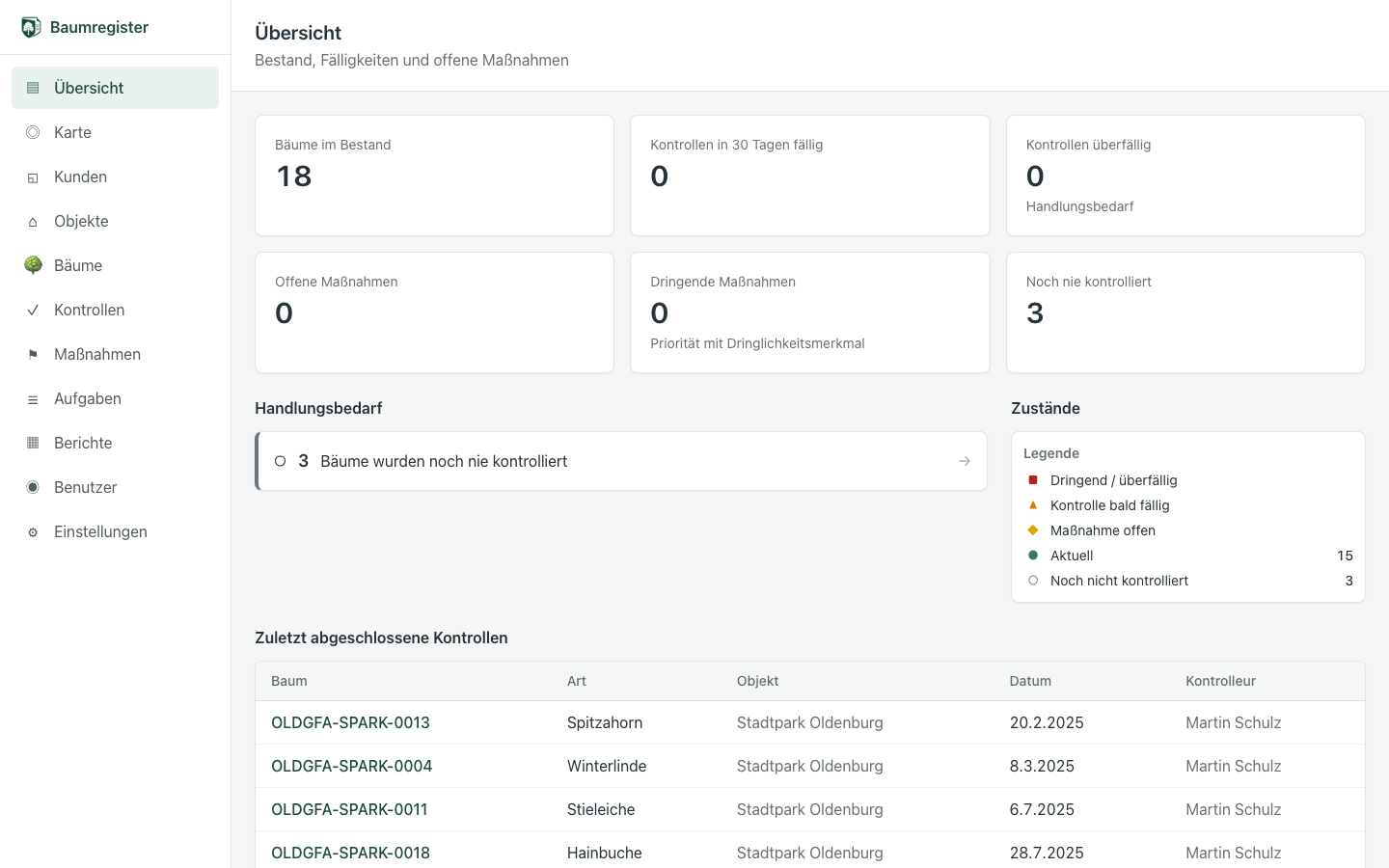This screenshot has height=868, width=1389.
Task: Click the Kontrollen checkmark icon
Action: tap(33, 310)
